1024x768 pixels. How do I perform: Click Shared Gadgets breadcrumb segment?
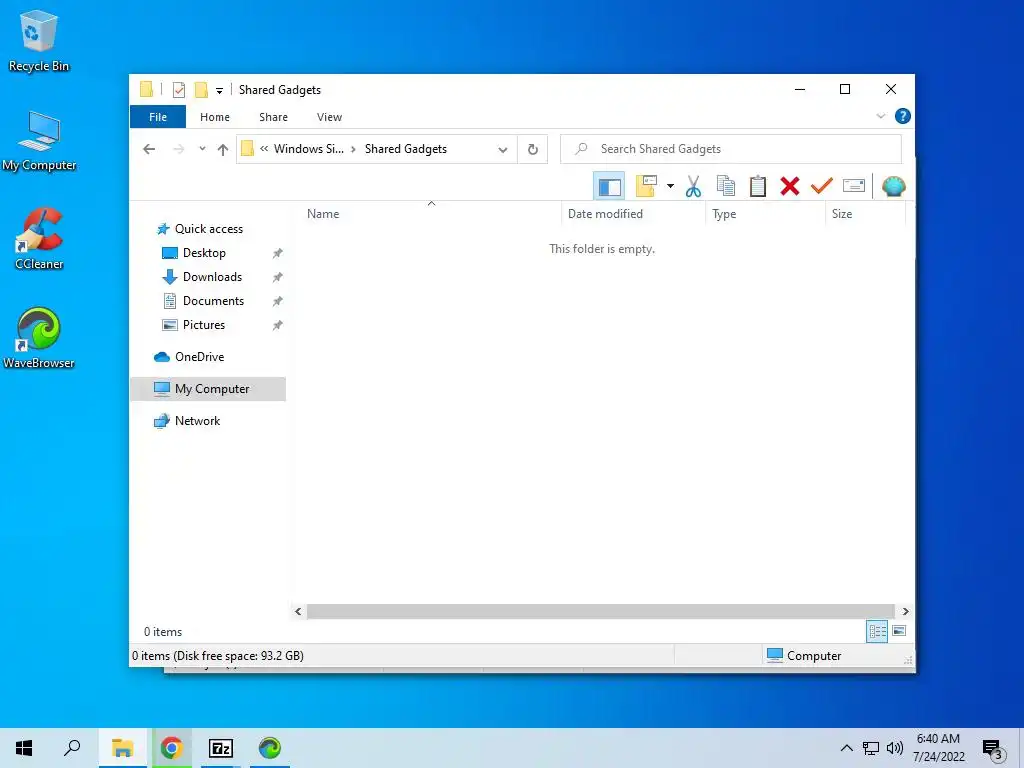point(406,149)
